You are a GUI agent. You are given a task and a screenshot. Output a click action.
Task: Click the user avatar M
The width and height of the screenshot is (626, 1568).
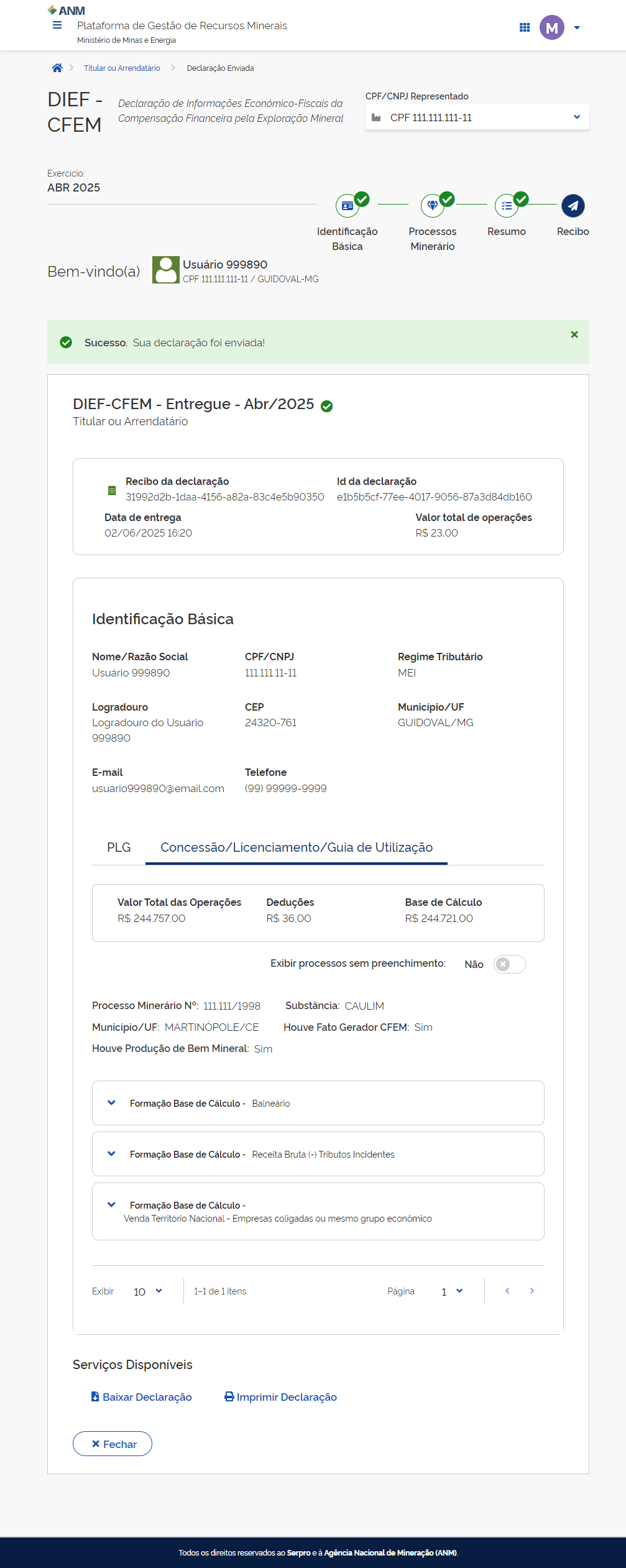(551, 27)
